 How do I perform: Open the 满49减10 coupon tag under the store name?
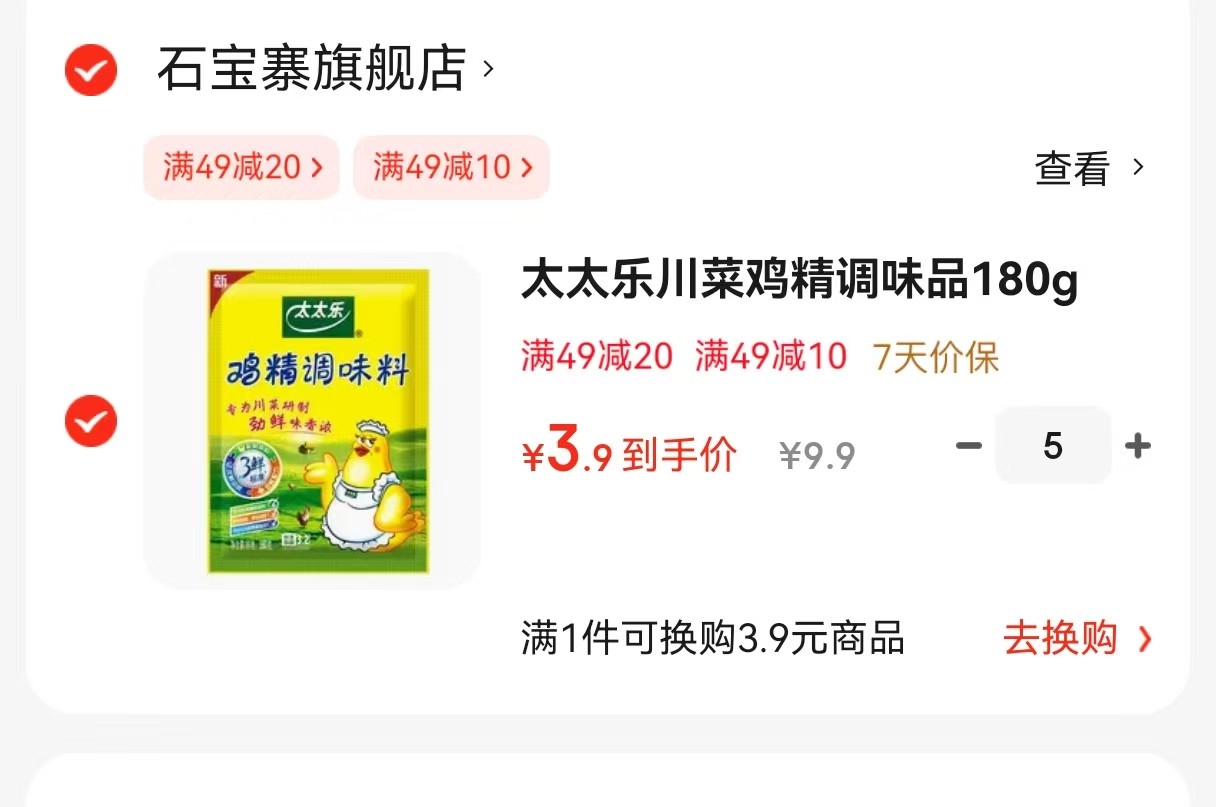(x=452, y=167)
